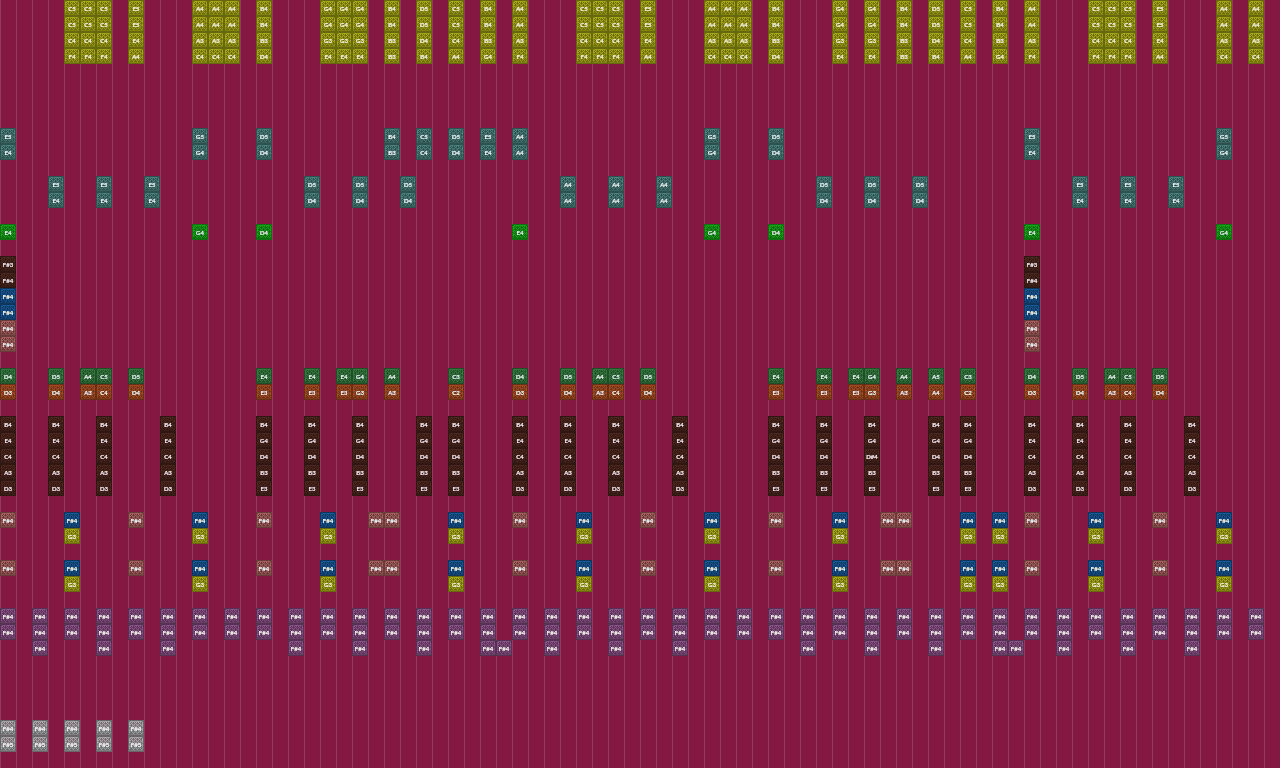Click the leftmost gray F#5 block
1280x768 pixels.
pos(8,744)
